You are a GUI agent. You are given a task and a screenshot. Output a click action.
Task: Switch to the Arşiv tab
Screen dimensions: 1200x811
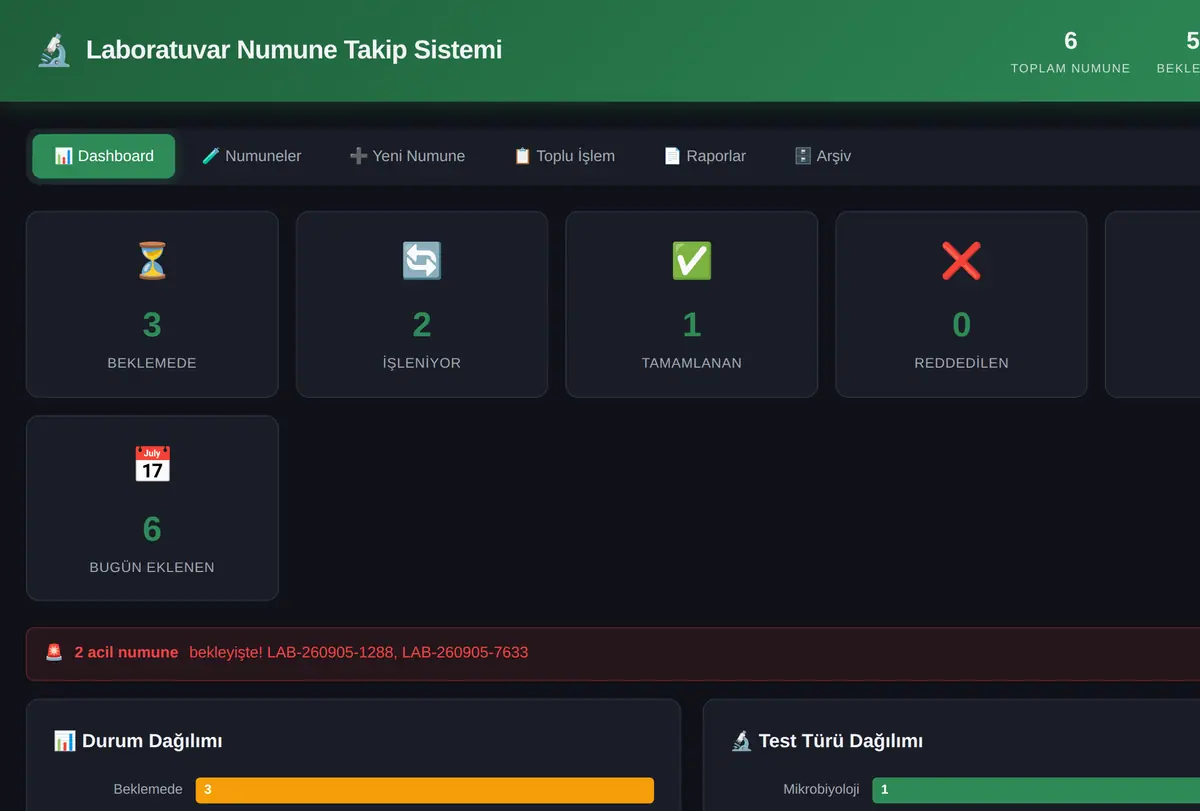click(x=822, y=156)
